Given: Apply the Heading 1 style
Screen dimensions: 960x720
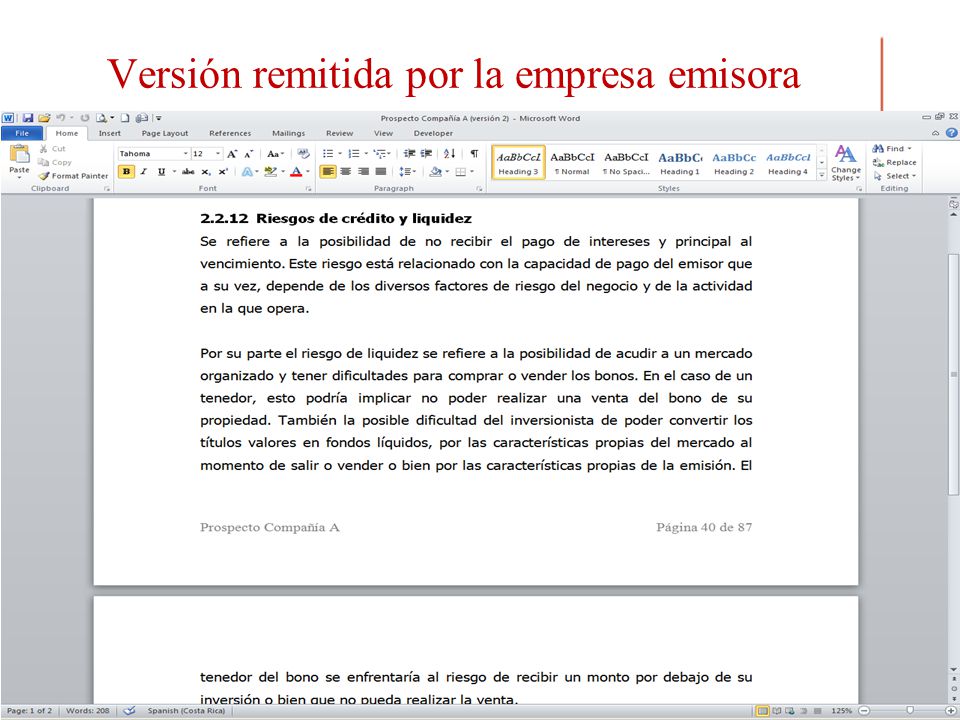Looking at the screenshot, I should point(680,163).
